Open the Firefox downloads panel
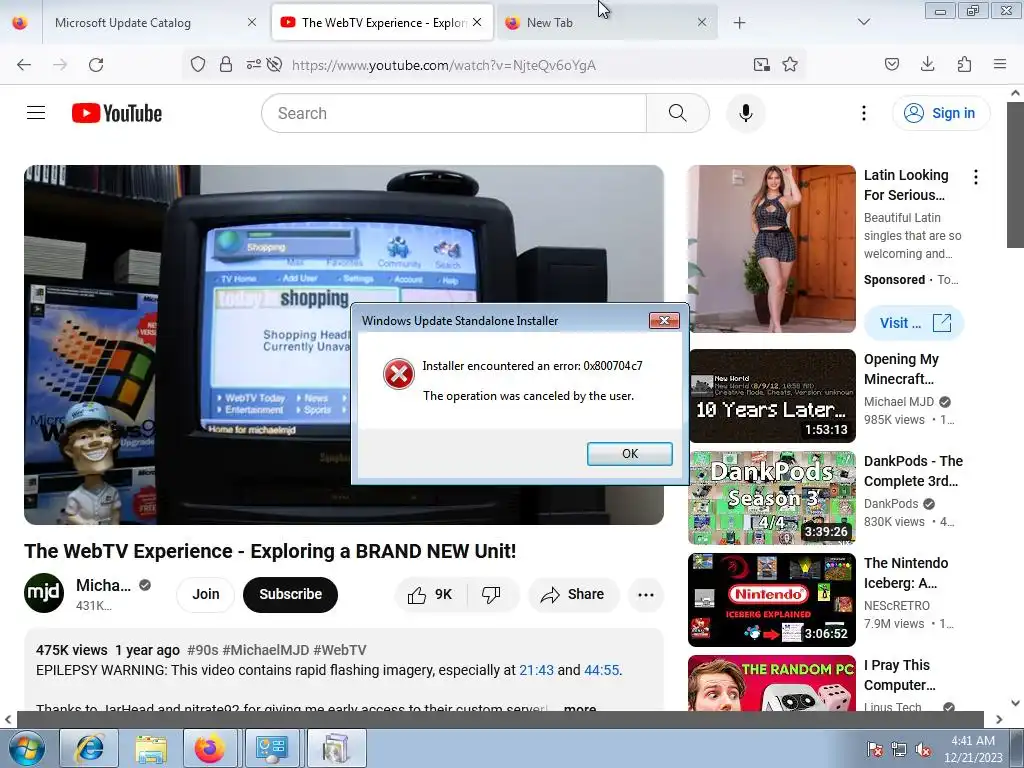 [927, 64]
